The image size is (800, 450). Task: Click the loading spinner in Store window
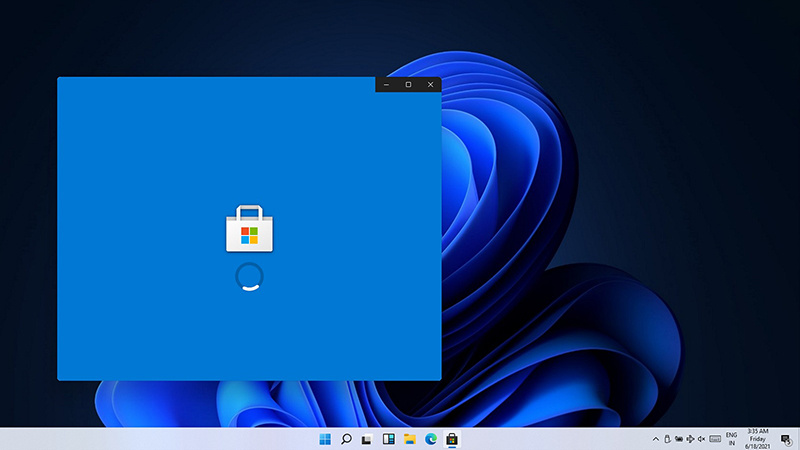point(249,277)
